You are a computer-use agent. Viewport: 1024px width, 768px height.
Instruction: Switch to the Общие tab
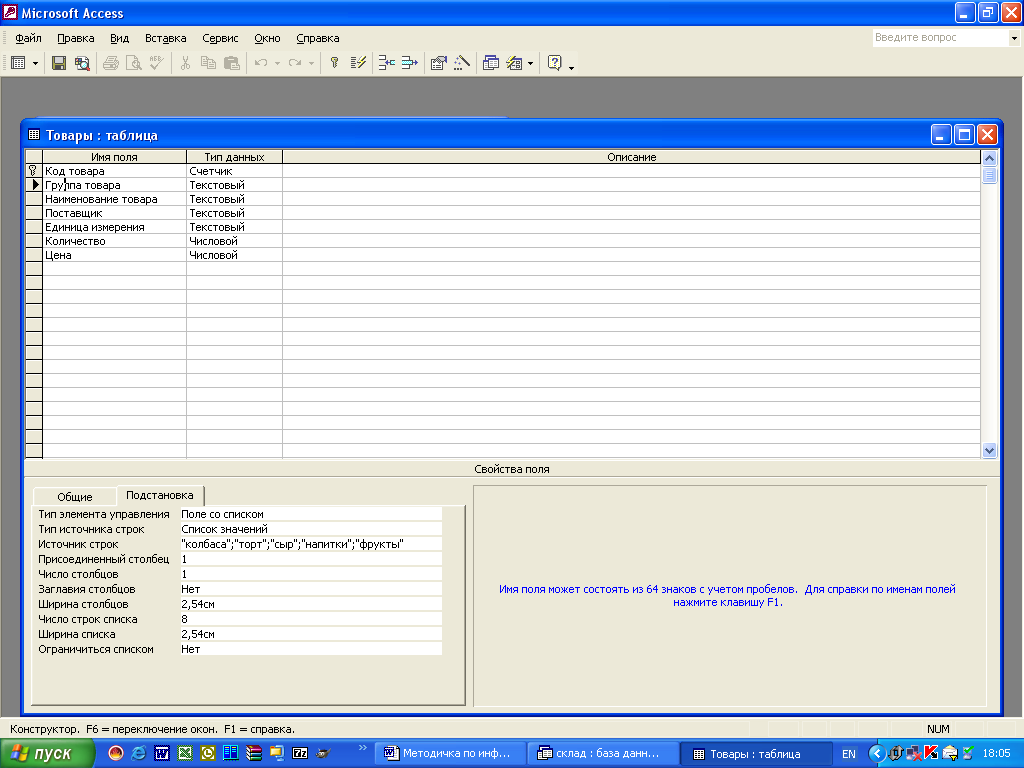[x=74, y=496]
